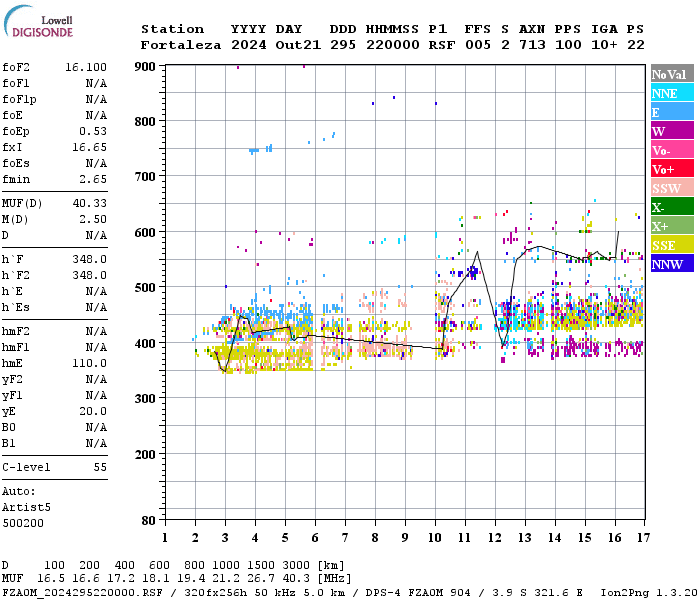Image resolution: width=700 pixels, height=600 pixels.
Task: Click the year 2024 in header
Action: 249,45
